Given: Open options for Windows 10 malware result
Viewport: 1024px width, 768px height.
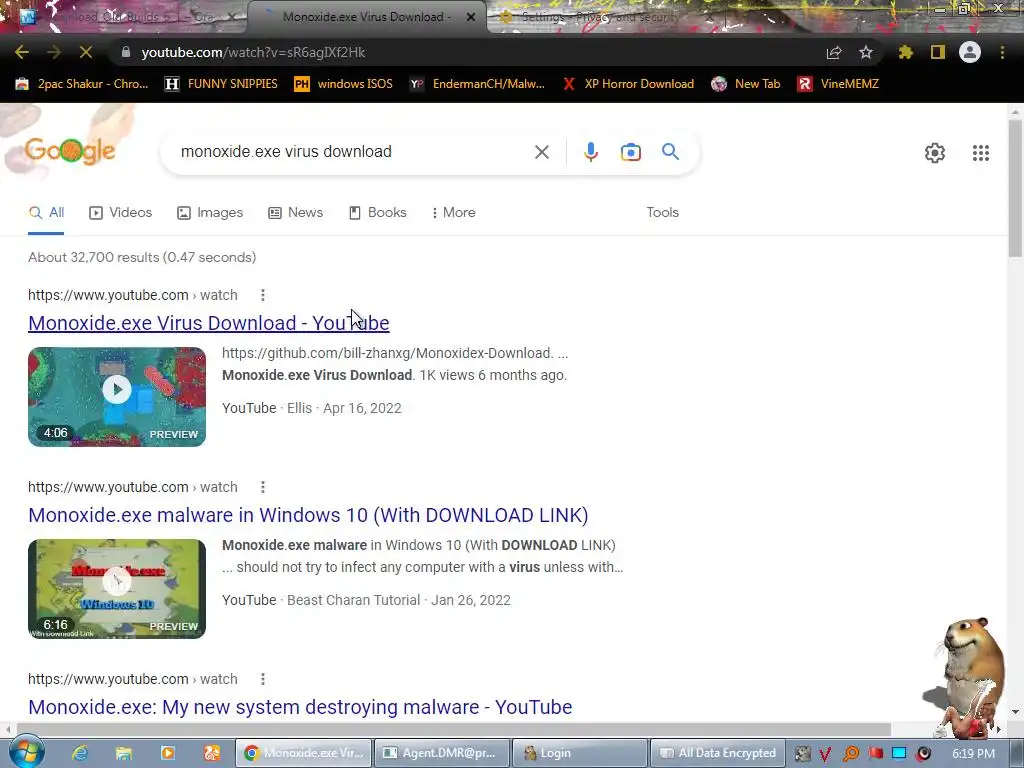Looking at the screenshot, I should tap(263, 487).
